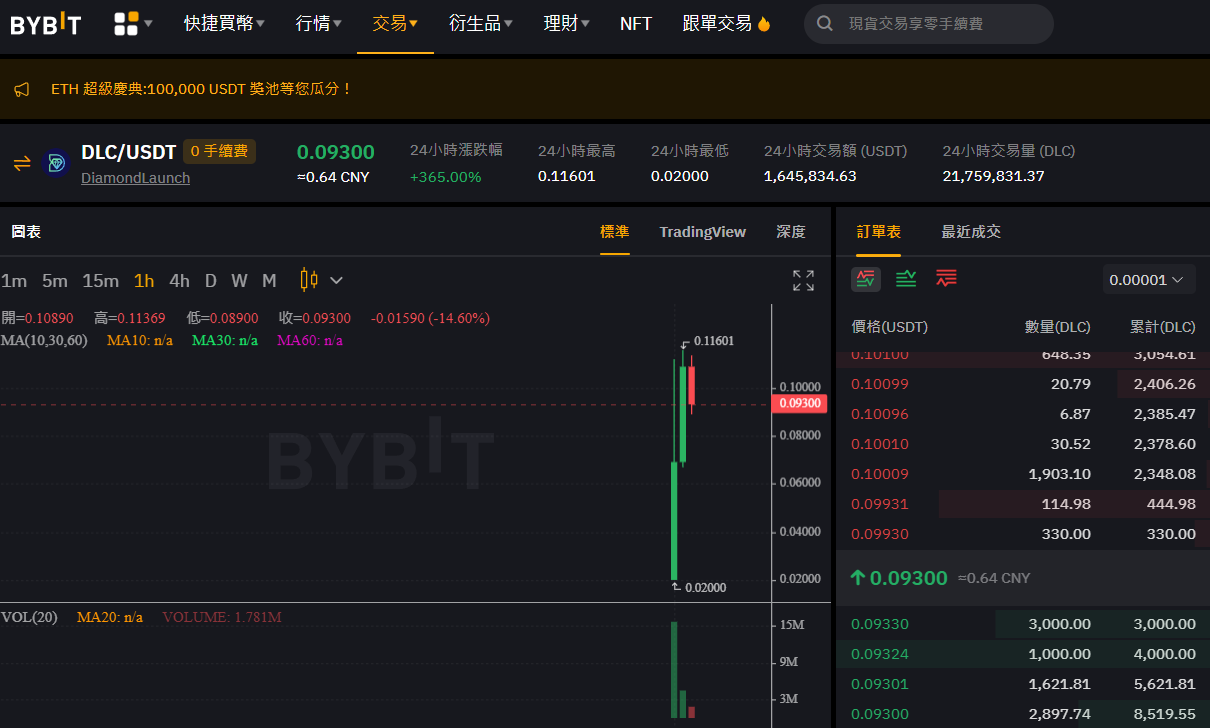The height and width of the screenshot is (728, 1210).
Task: Click the MA30: n/a indicator label
Action: pyautogui.click(x=225, y=341)
